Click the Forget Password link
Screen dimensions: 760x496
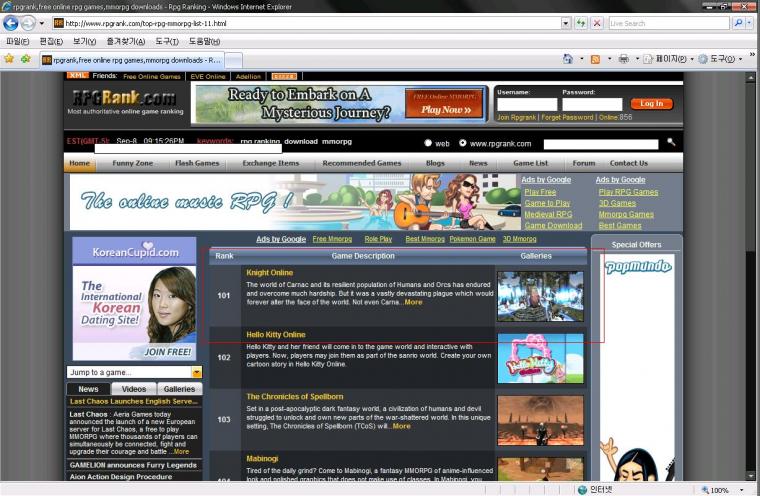tap(567, 117)
